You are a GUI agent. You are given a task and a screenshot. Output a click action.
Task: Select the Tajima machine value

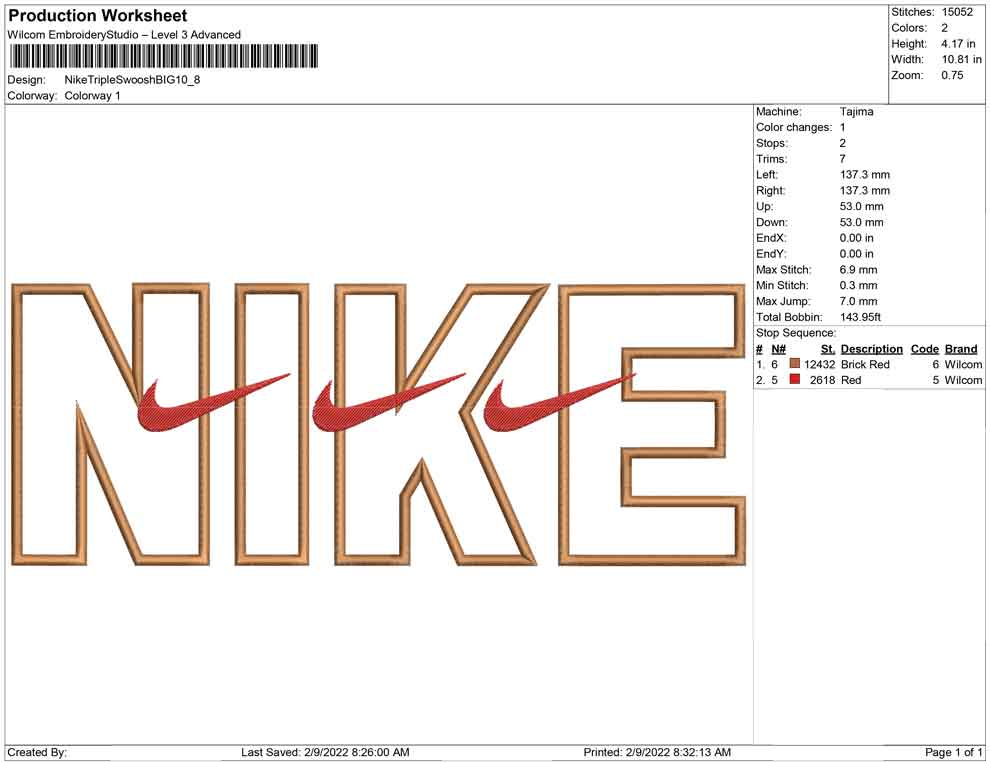click(856, 112)
